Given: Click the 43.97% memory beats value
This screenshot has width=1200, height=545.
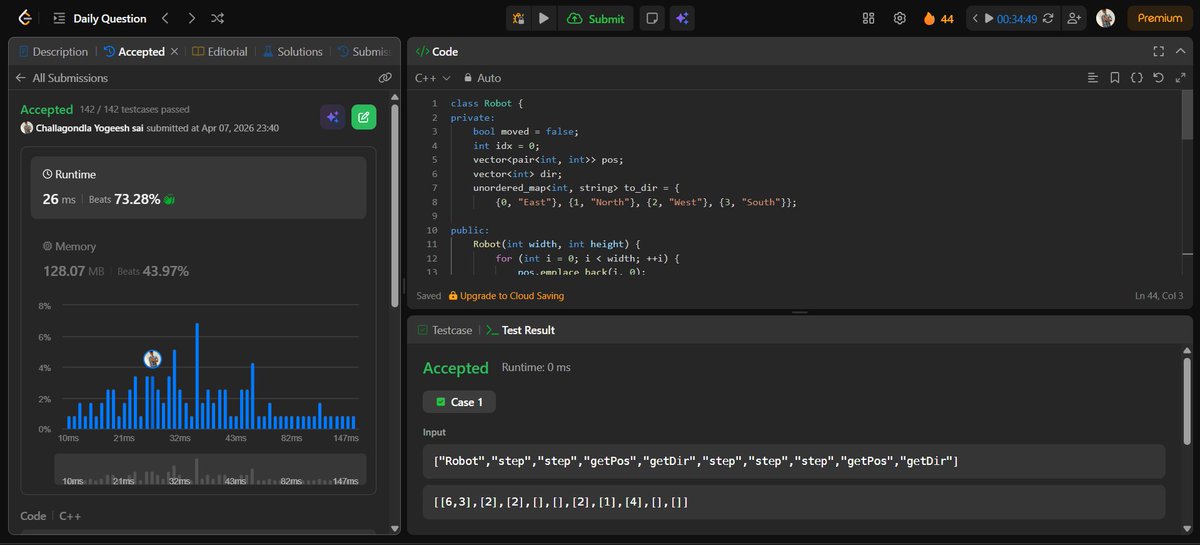Looking at the screenshot, I should 166,271.
